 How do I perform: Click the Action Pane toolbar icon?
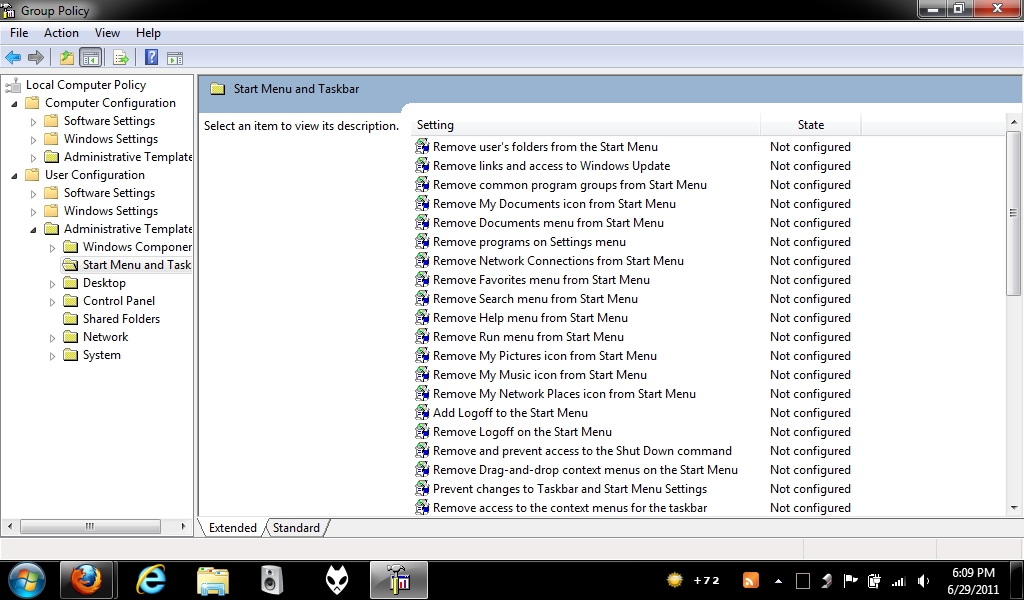pos(174,58)
